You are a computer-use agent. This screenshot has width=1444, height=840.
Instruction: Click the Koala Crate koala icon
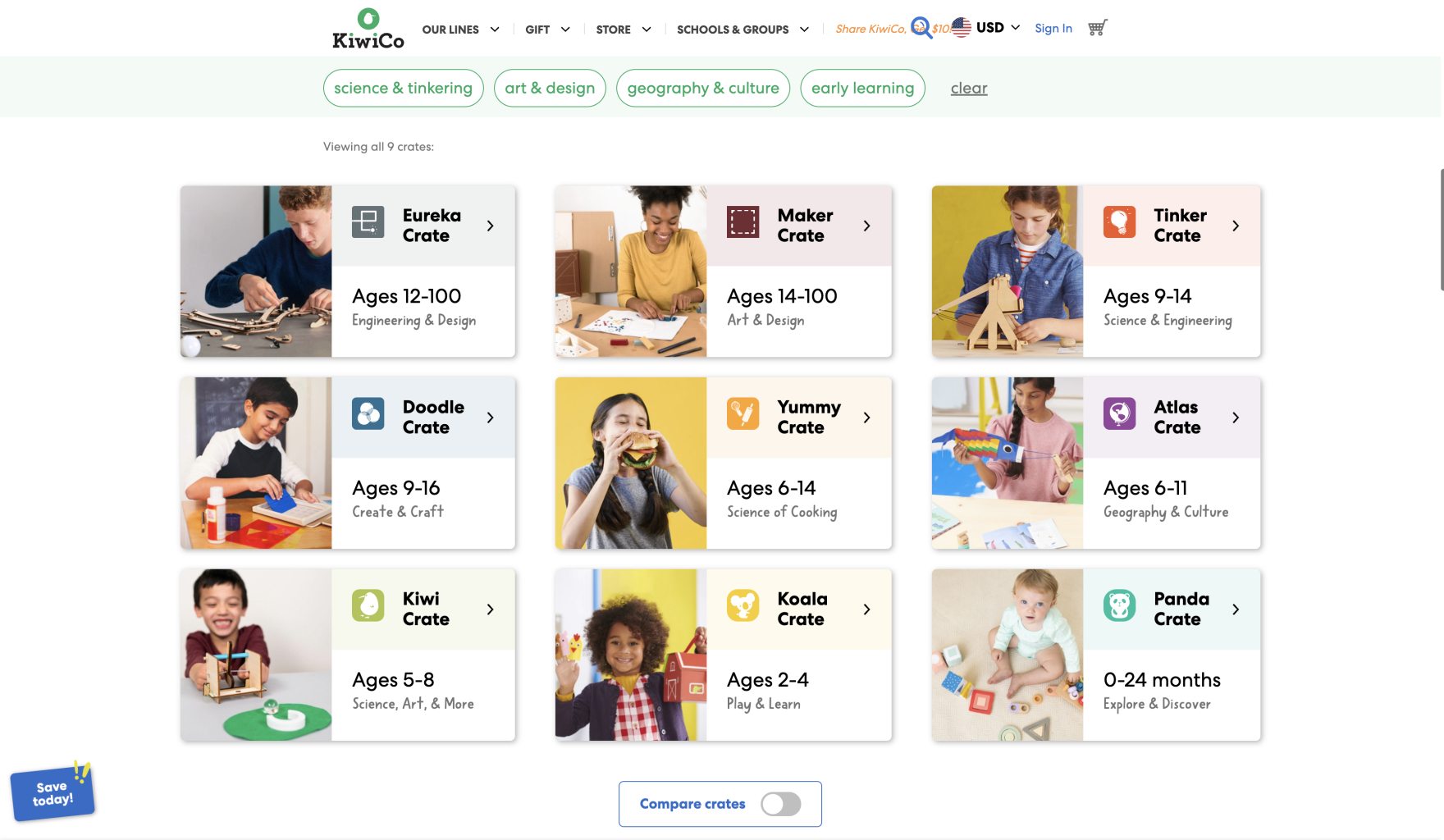coord(743,606)
